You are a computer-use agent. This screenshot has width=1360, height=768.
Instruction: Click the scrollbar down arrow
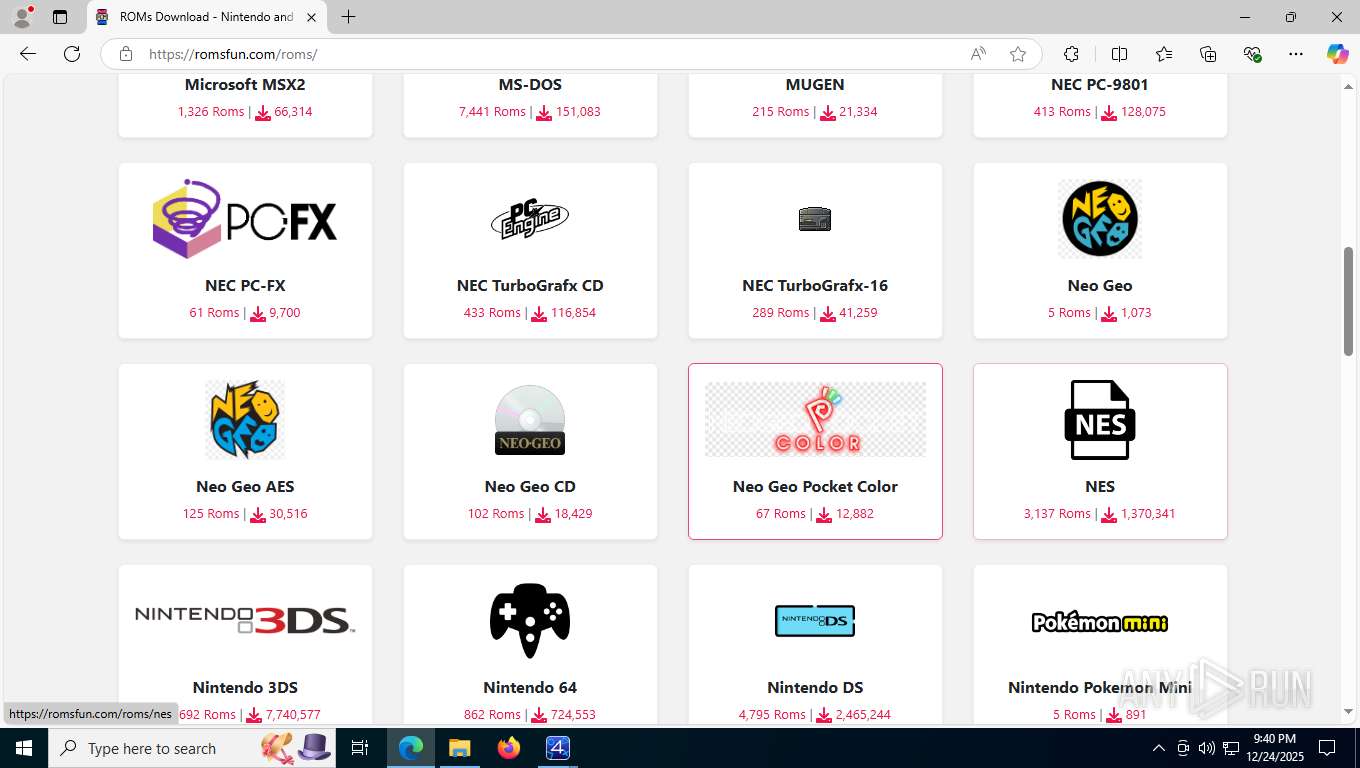click(1348, 712)
